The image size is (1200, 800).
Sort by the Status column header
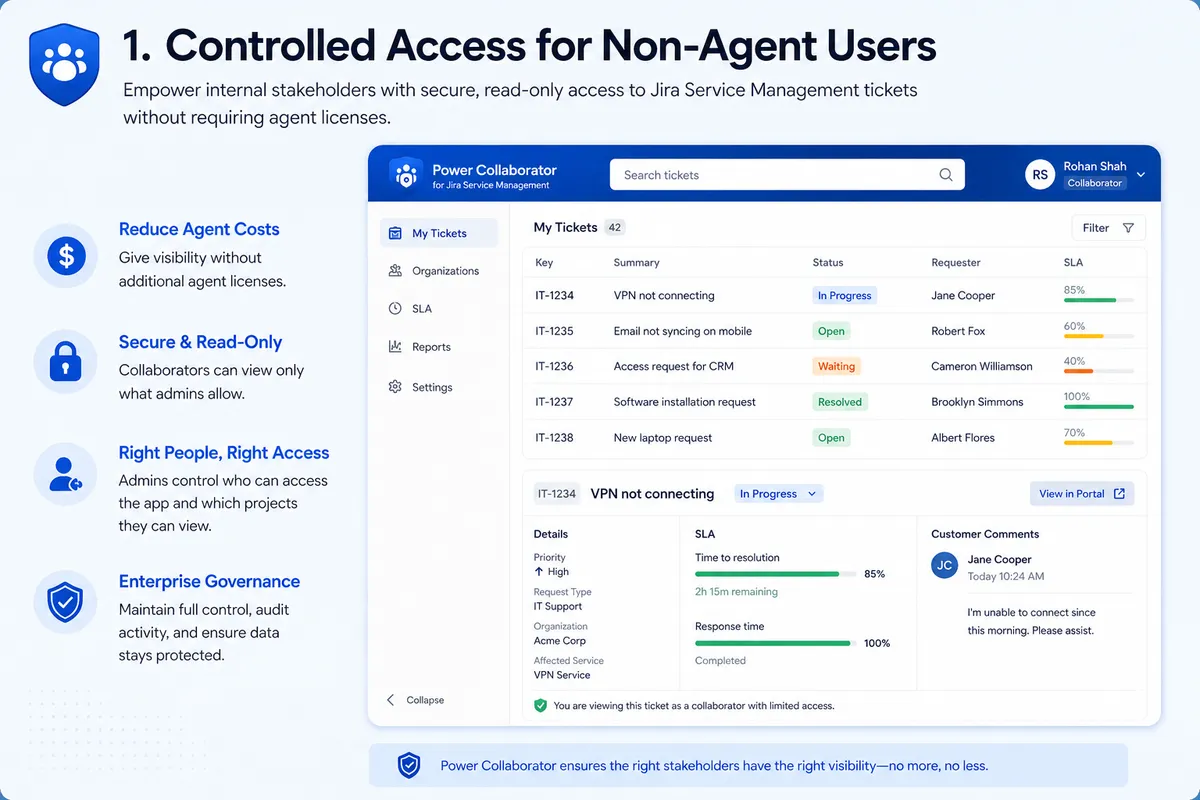[828, 263]
